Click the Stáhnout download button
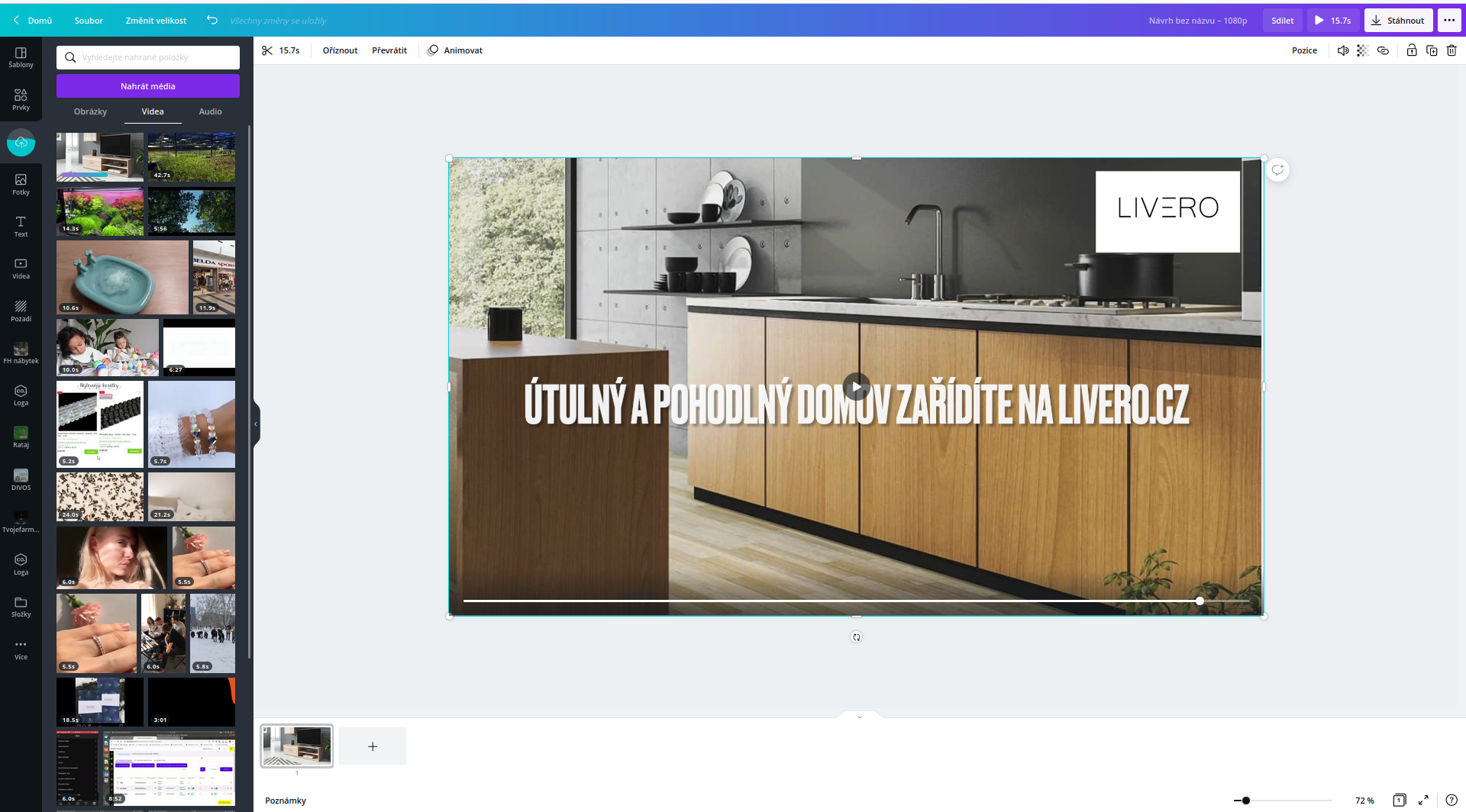1466x812 pixels. tap(1398, 21)
